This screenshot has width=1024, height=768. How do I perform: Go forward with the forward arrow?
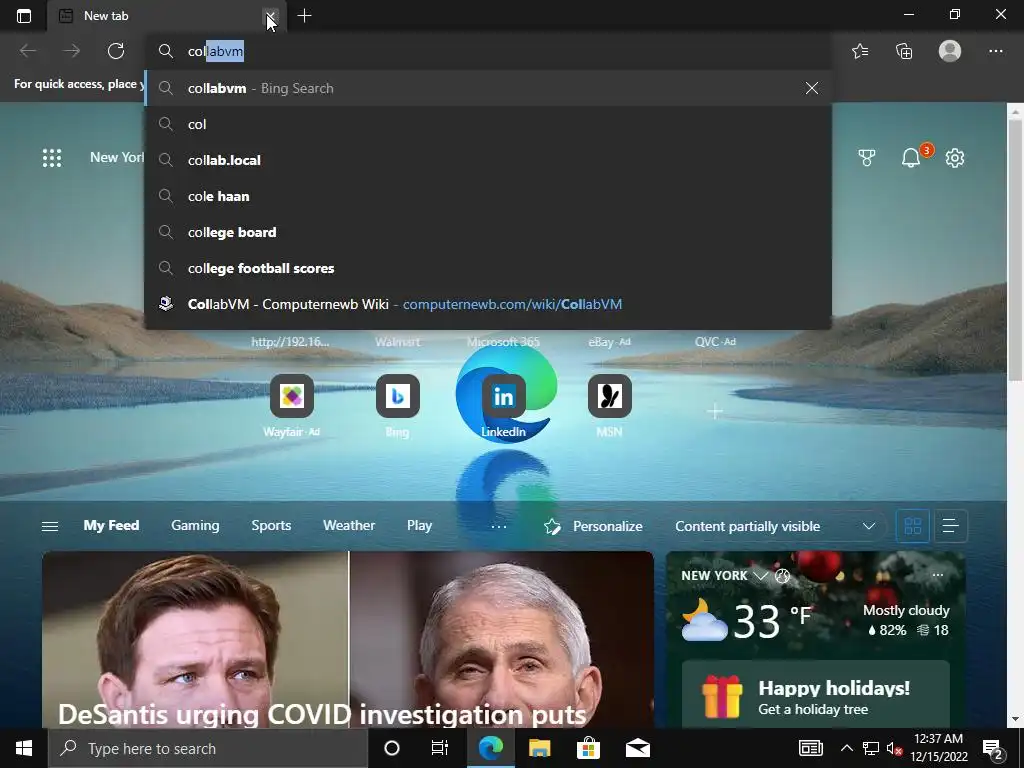[x=72, y=51]
